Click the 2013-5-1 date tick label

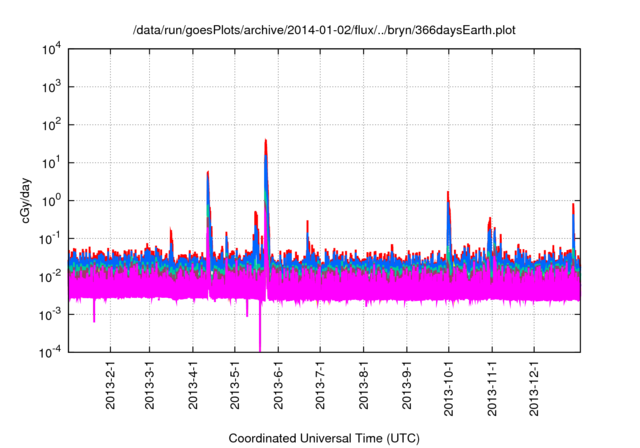235,385
